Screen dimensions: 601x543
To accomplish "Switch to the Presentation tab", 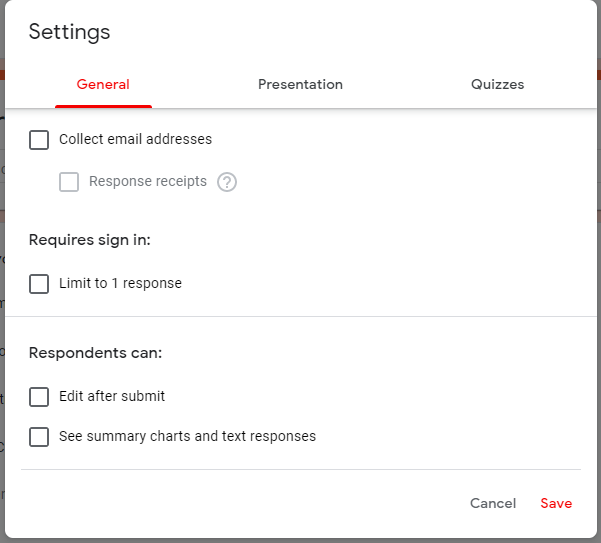I will [300, 84].
